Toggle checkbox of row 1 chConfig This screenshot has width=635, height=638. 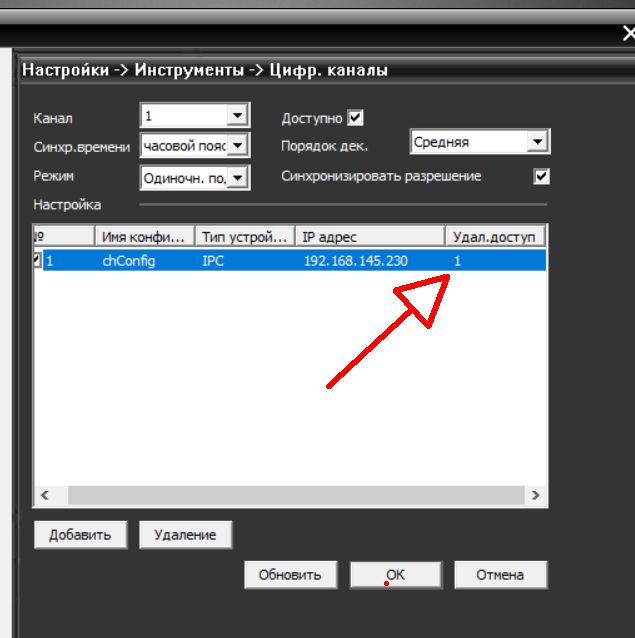[38, 260]
